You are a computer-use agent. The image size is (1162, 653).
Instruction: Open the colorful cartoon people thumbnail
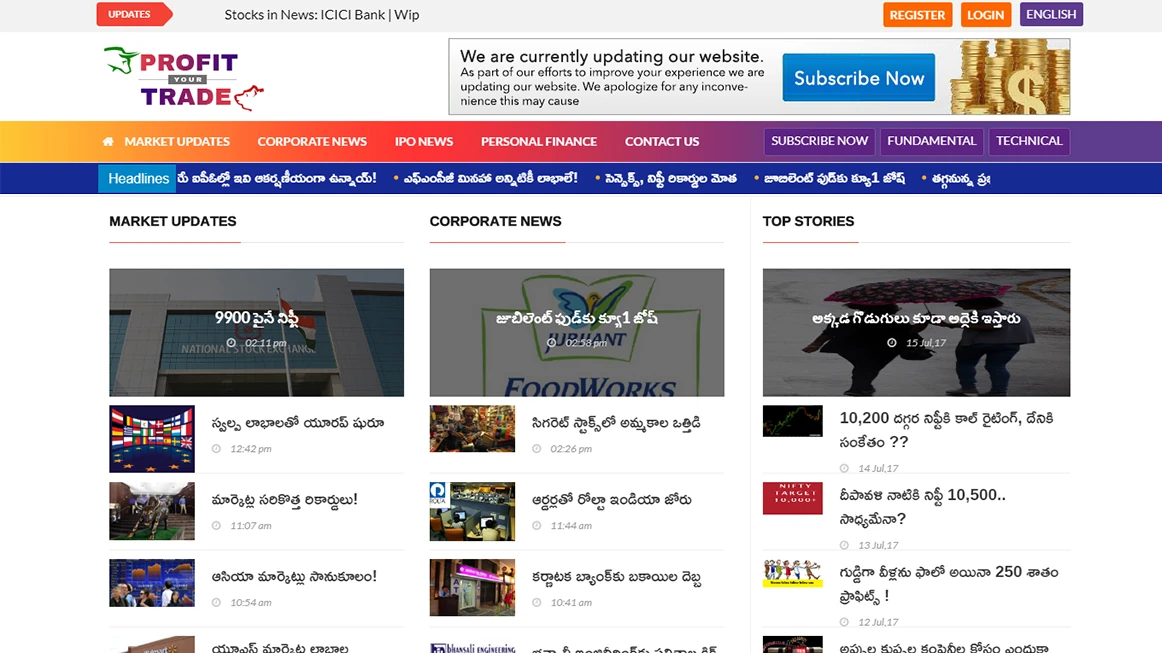pyautogui.click(x=792, y=573)
